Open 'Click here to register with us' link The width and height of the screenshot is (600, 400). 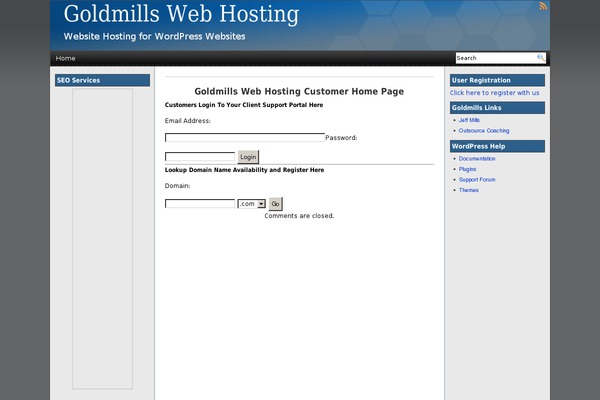pyautogui.click(x=494, y=93)
